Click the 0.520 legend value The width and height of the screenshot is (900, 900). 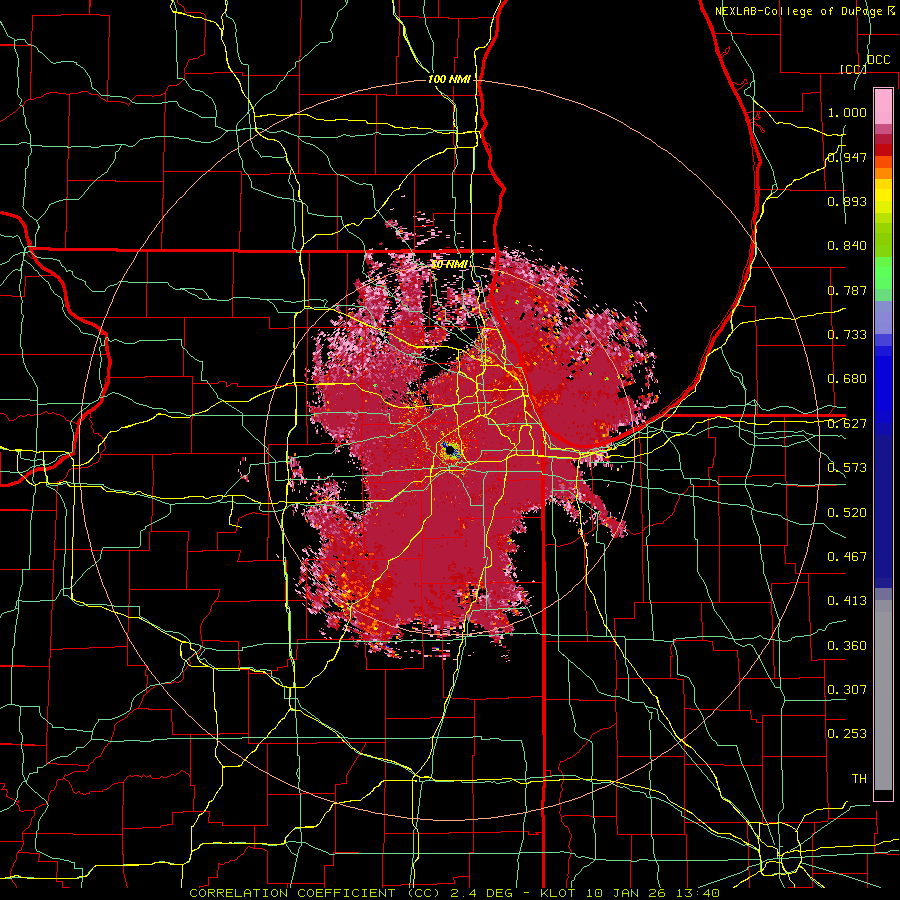(847, 513)
